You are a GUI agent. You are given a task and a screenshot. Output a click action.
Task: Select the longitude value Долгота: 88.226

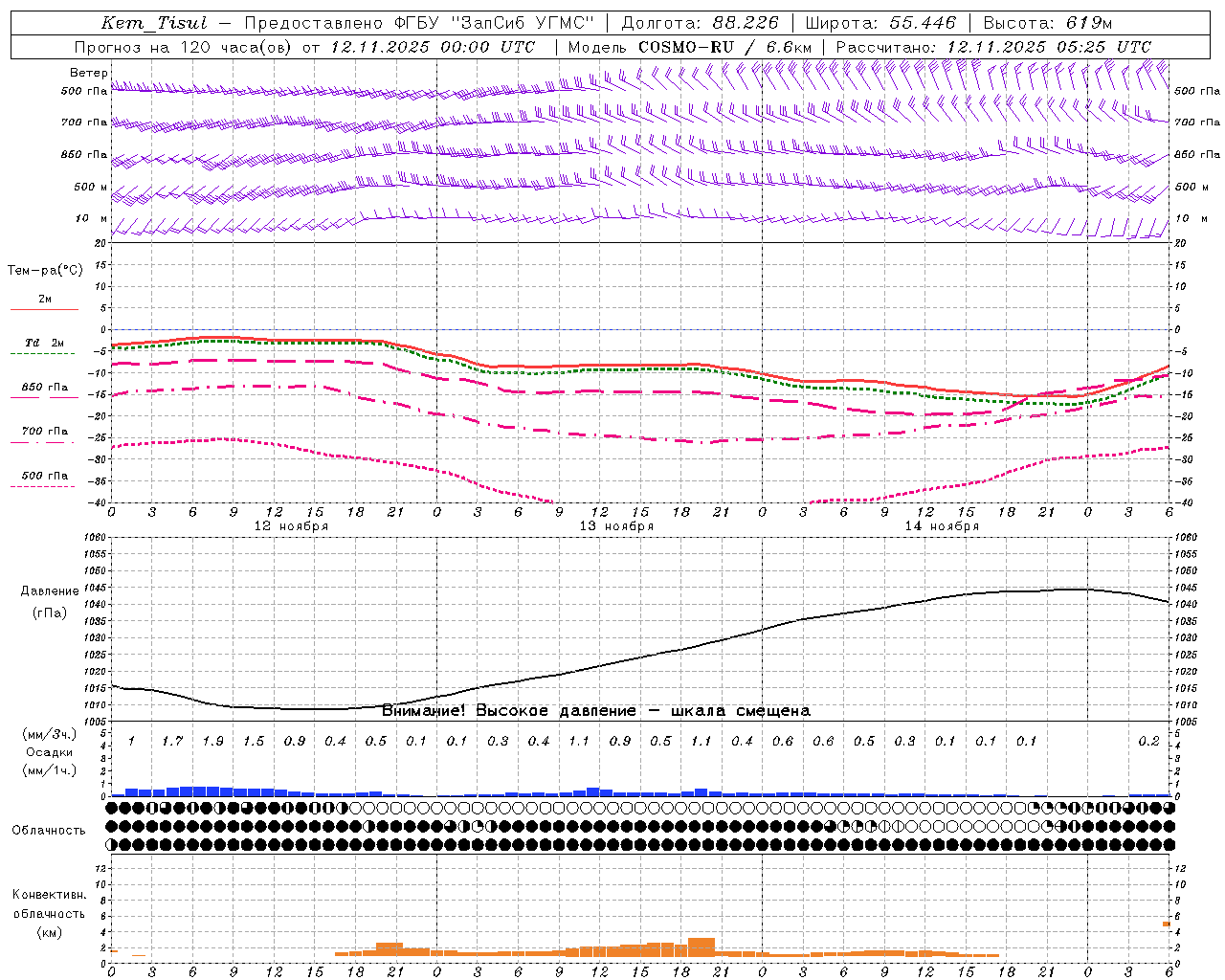(700, 23)
